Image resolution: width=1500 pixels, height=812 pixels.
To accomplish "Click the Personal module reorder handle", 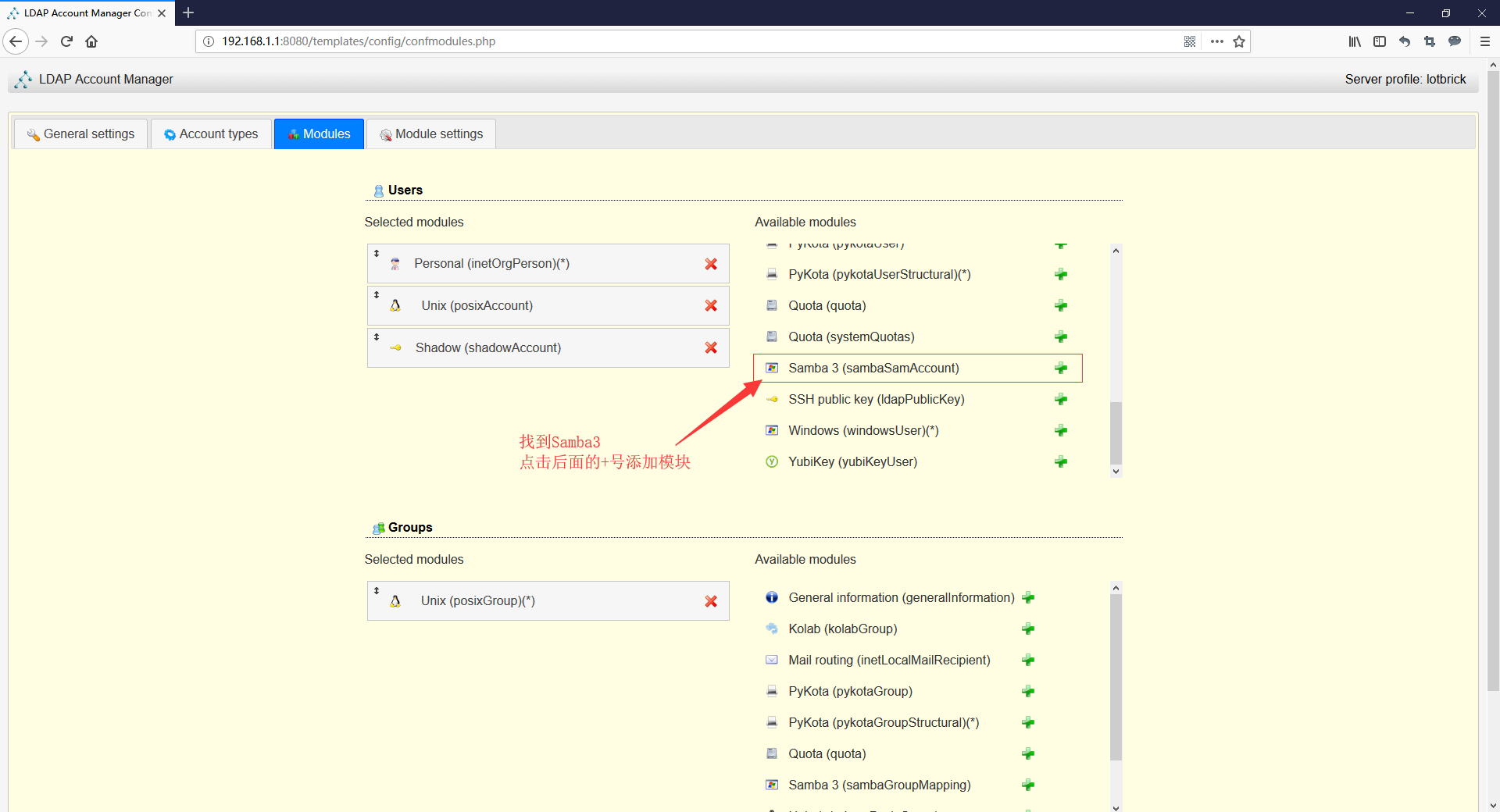I will point(377,253).
